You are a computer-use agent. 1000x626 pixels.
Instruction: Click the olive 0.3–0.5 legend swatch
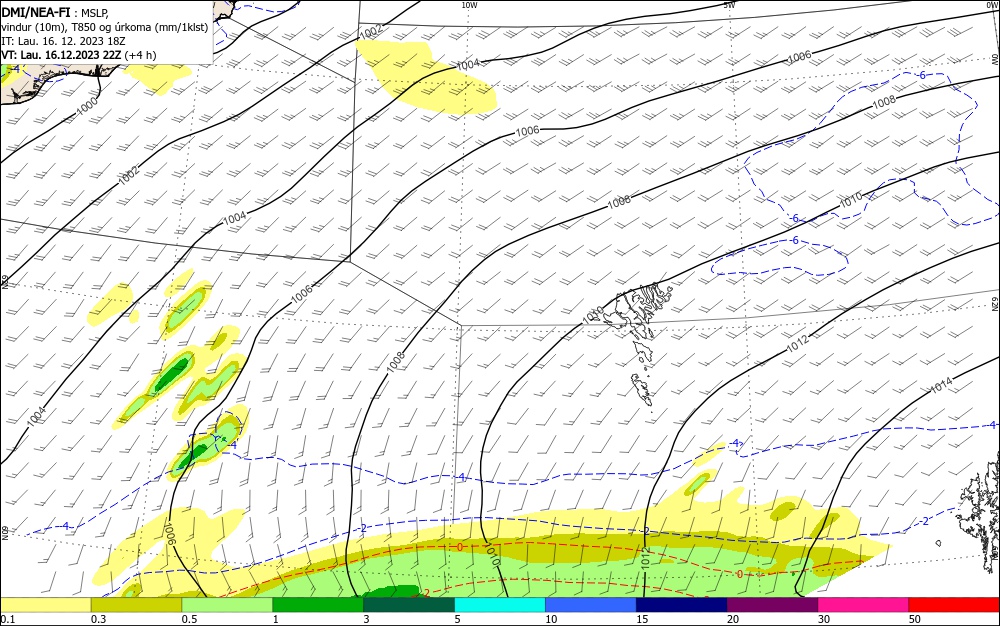pyautogui.click(x=136, y=605)
